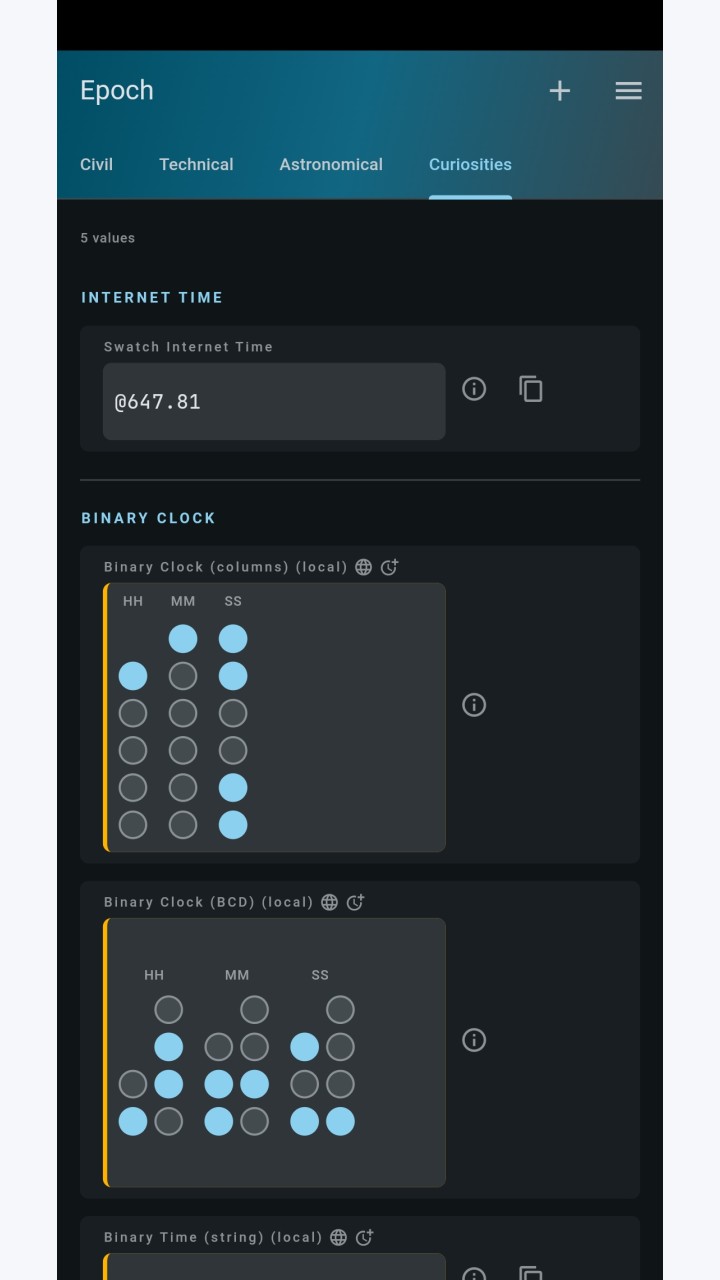Click globe icon beside Binary Clock (columns)
The width and height of the screenshot is (720, 1280).
tap(364, 567)
